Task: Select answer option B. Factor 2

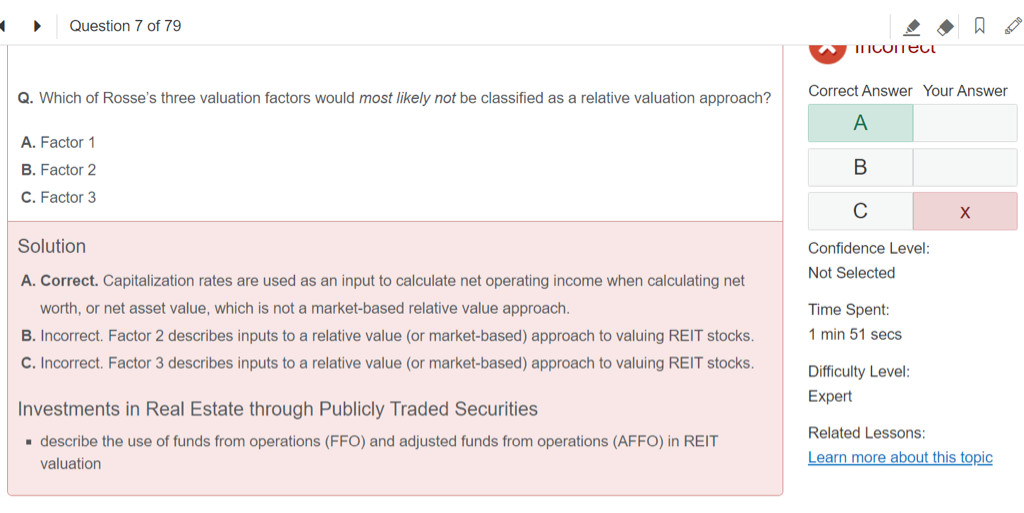Action: tap(58, 170)
